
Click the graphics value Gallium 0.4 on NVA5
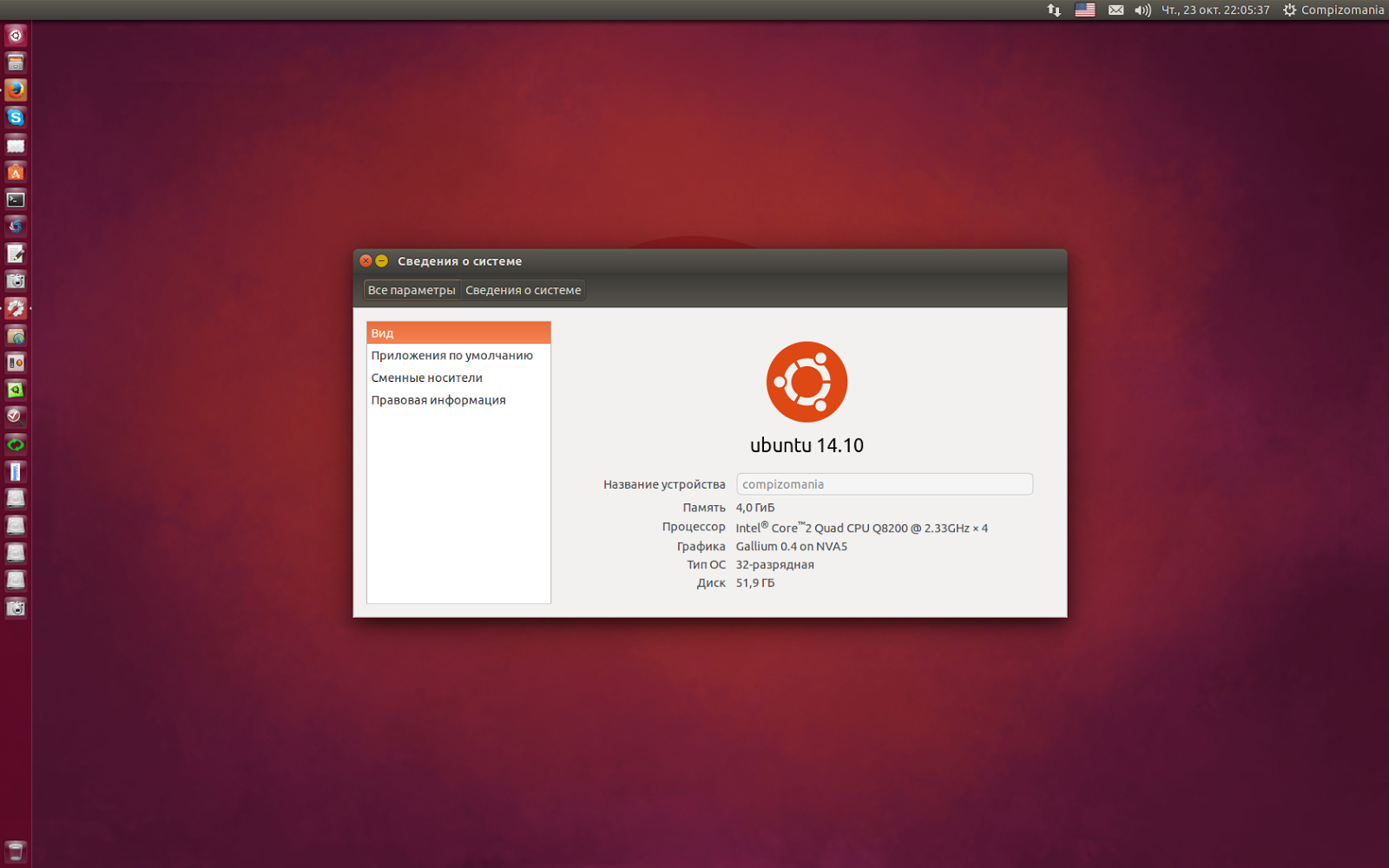[x=792, y=546]
